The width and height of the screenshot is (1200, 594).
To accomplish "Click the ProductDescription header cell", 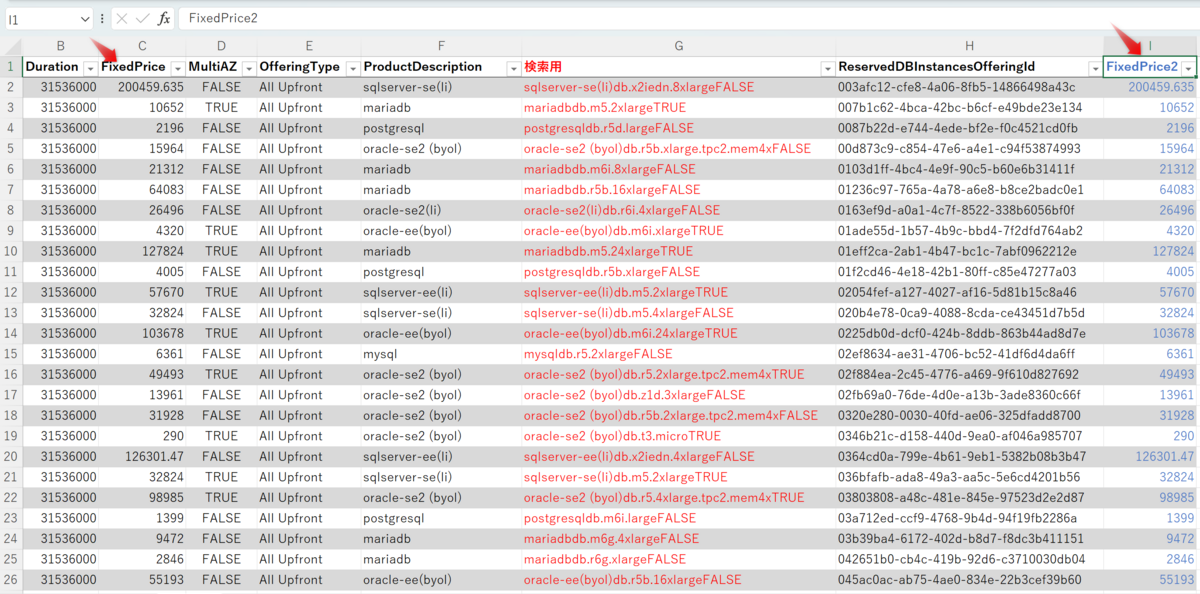I will [x=440, y=67].
